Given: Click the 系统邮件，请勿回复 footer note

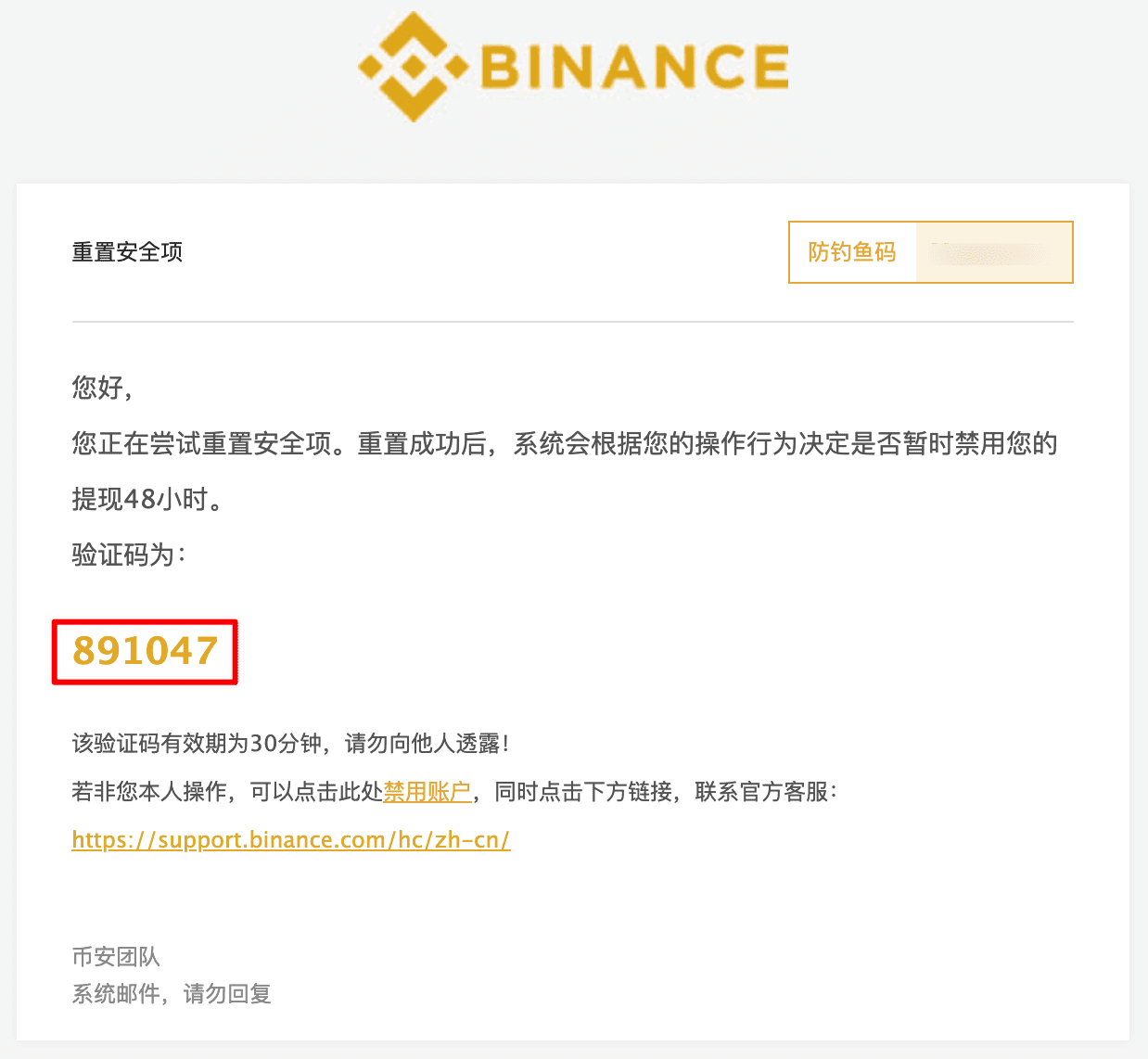Looking at the screenshot, I should [x=172, y=994].
